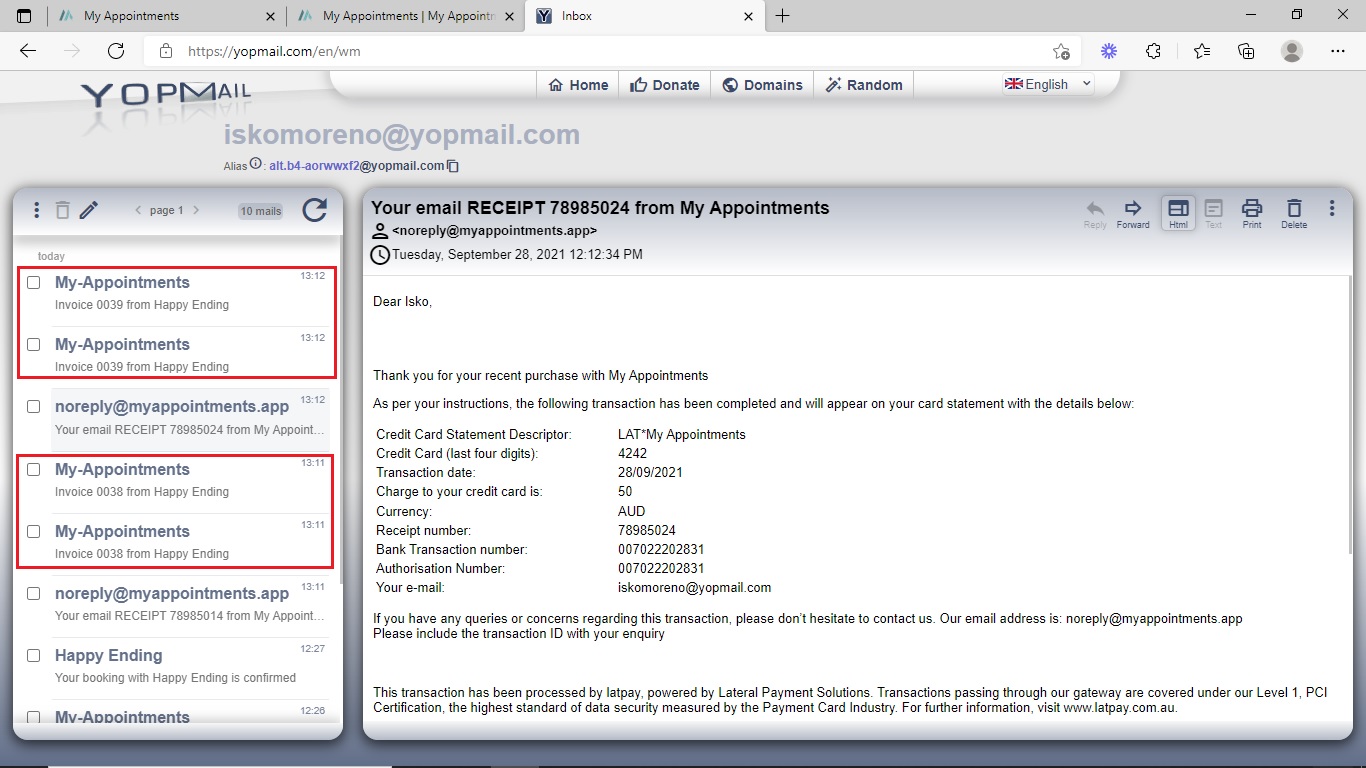The width and height of the screenshot is (1366, 768).
Task: Check the first Invoice 0039 email checkbox
Action: click(x=34, y=283)
